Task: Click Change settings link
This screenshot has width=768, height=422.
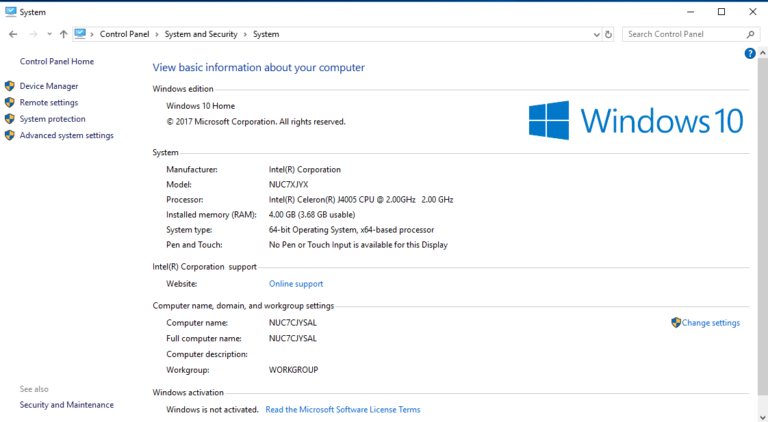Action: (711, 323)
